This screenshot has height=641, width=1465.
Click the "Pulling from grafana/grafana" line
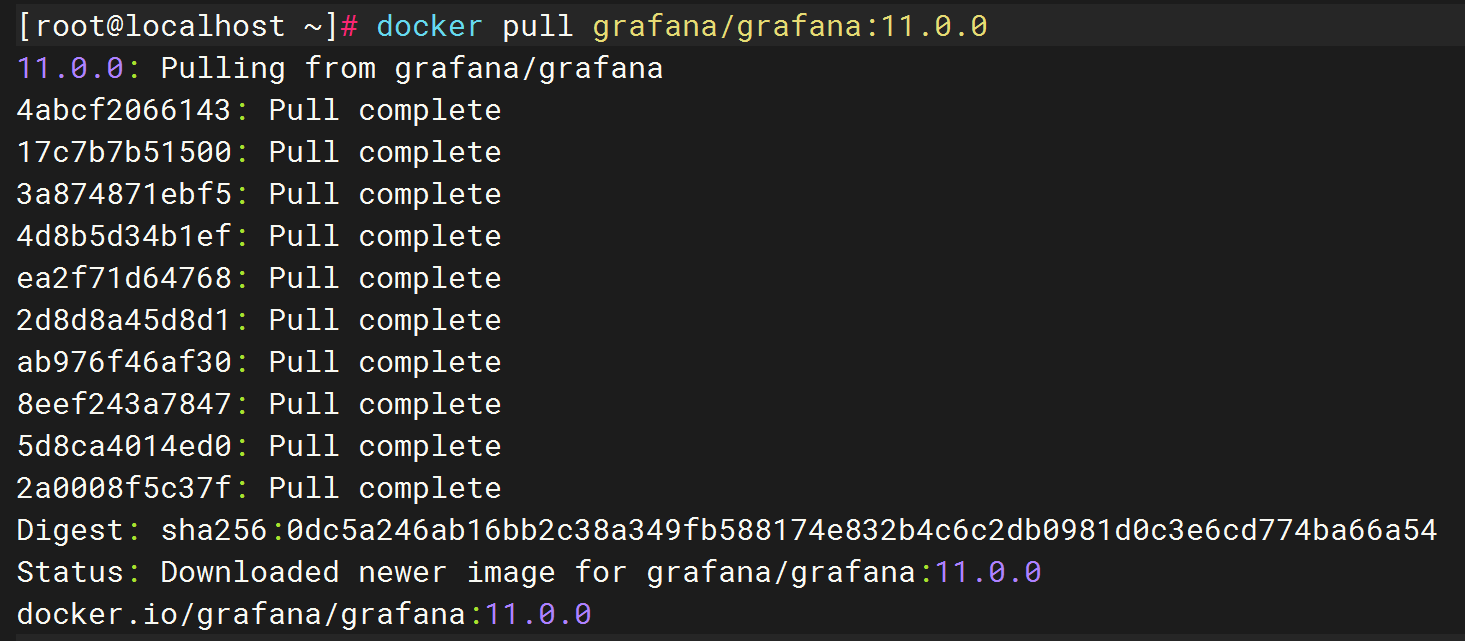[x=411, y=68]
